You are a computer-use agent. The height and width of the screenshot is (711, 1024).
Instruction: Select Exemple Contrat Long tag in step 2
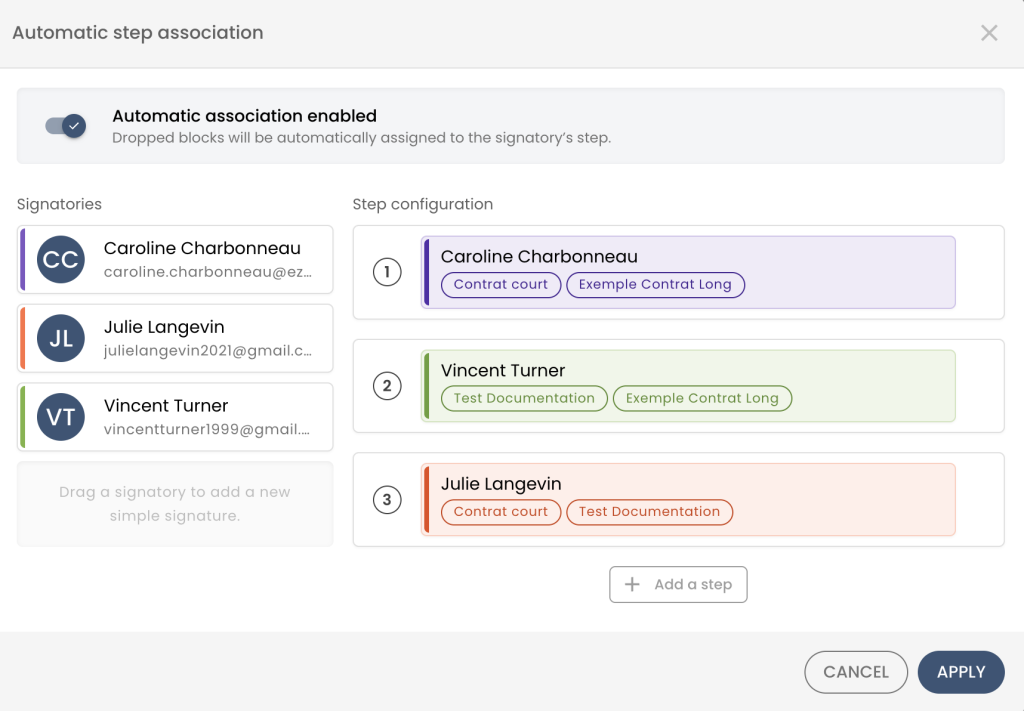[x=702, y=398]
